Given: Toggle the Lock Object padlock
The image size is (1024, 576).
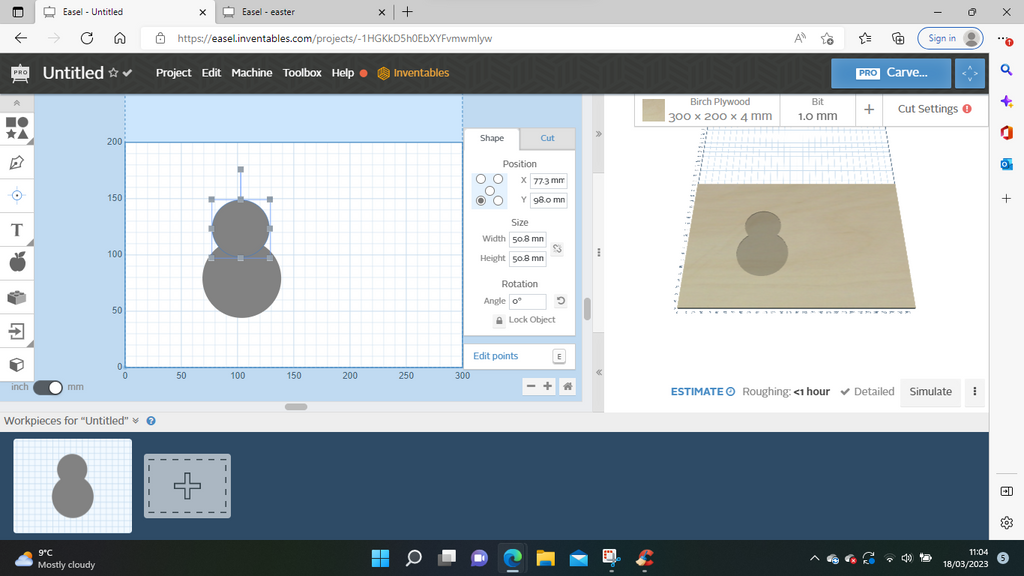Looking at the screenshot, I should (499, 320).
